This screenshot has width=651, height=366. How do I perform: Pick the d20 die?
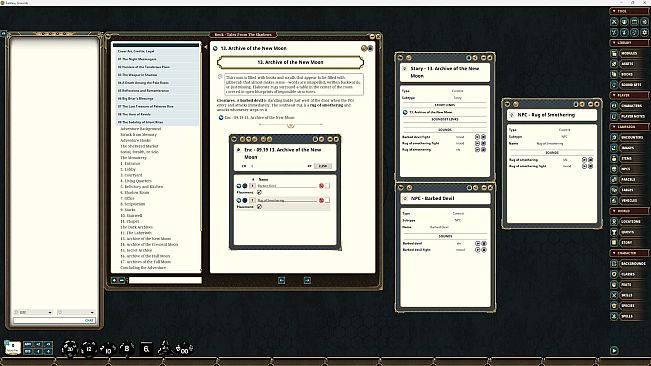click(69, 349)
